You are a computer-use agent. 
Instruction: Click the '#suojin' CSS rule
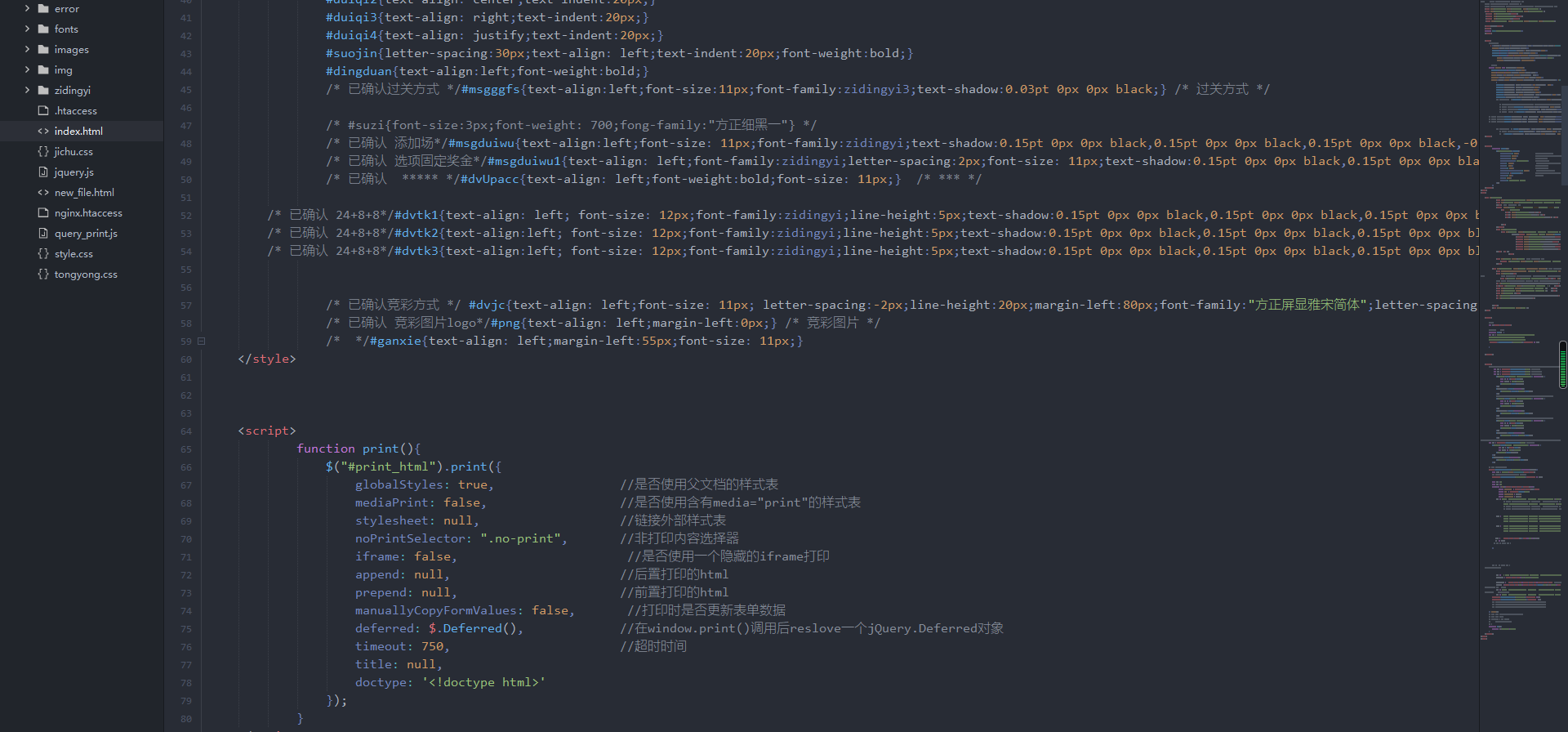620,53
